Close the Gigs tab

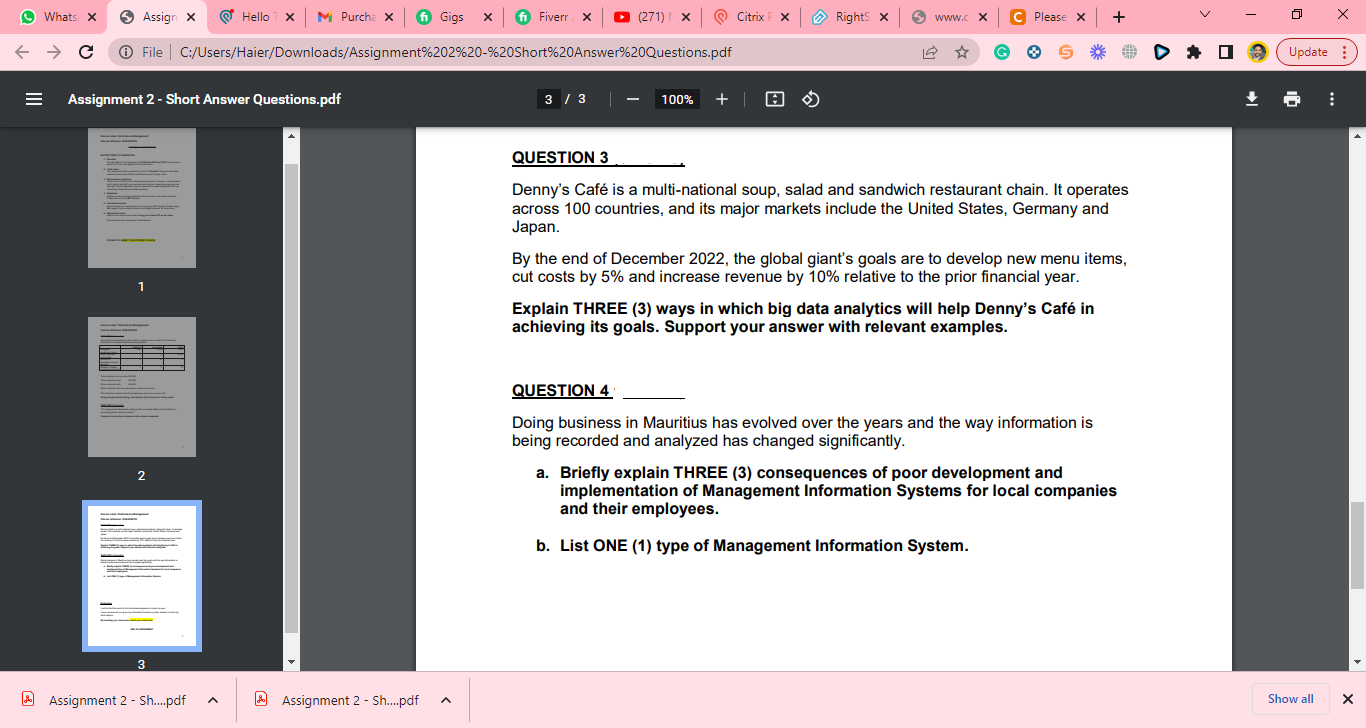pos(488,17)
